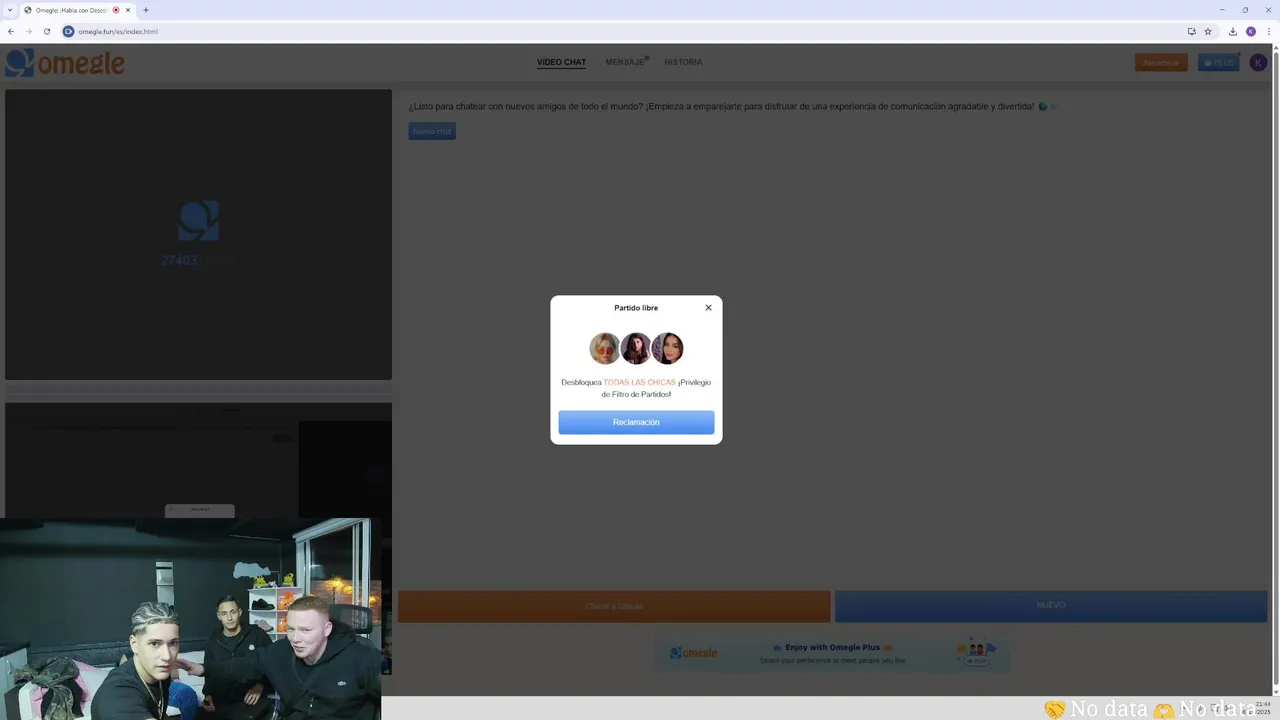Go forward in the browser
1280x720 pixels.
coord(28,31)
